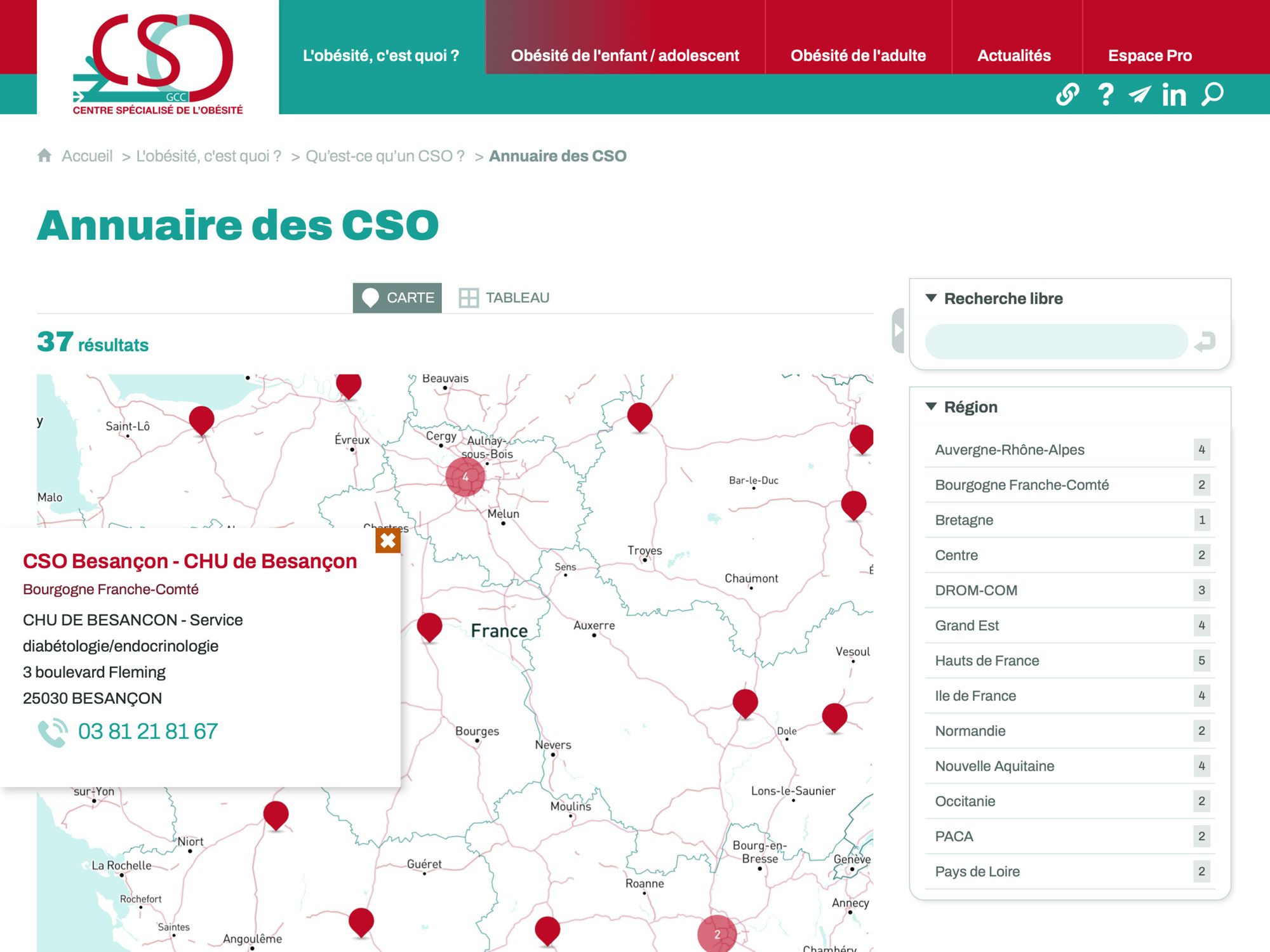The height and width of the screenshot is (952, 1270).
Task: Close the CSO Besançon info popup
Action: (x=387, y=541)
